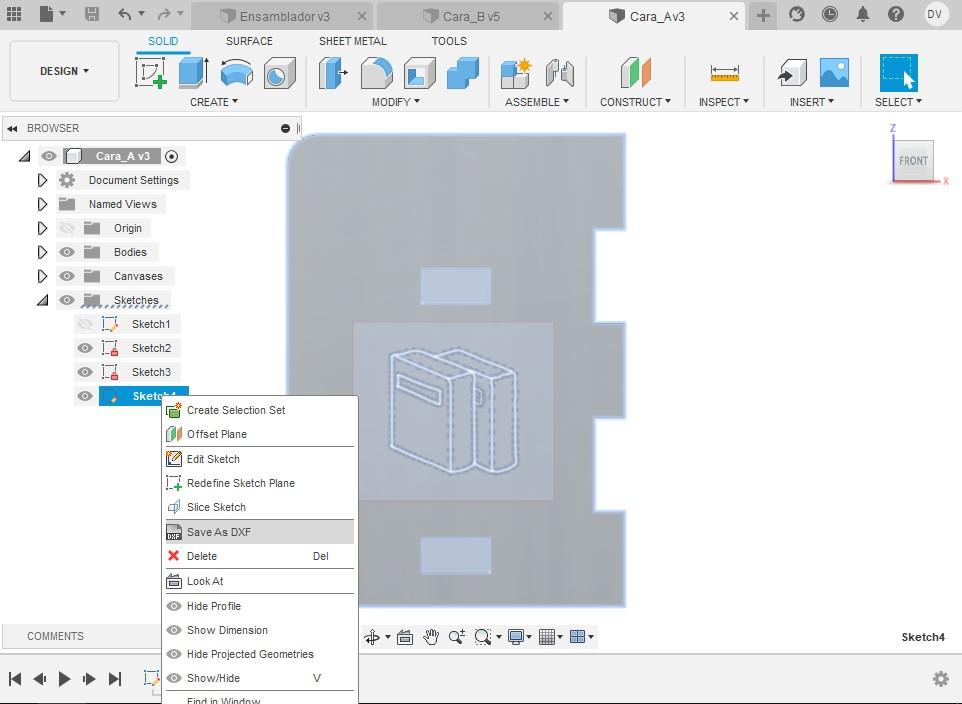This screenshot has height=704, width=962.
Task: Hide the Canvases folder
Action: point(67,276)
